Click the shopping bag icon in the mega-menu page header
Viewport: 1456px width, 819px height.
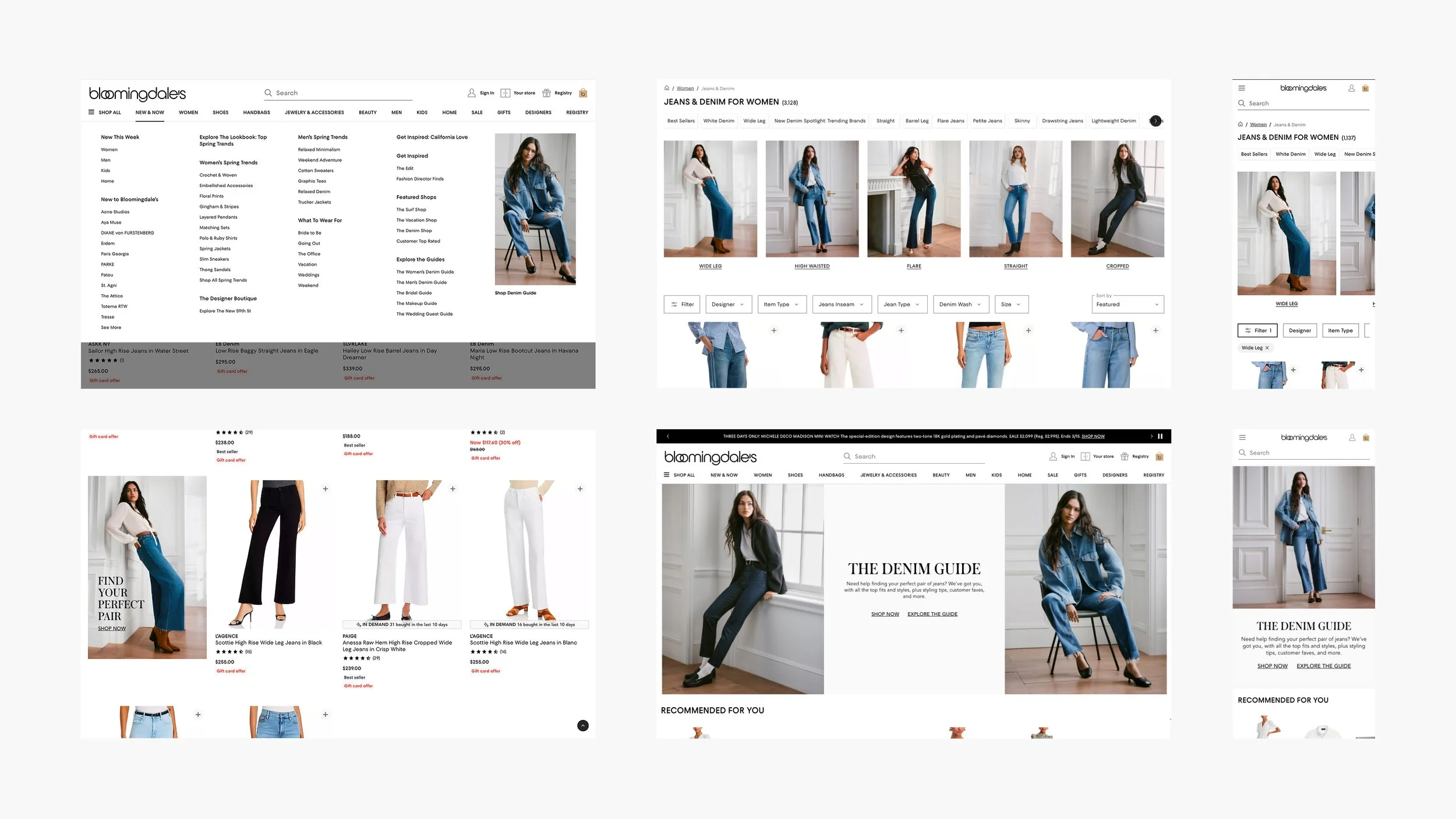click(x=583, y=93)
